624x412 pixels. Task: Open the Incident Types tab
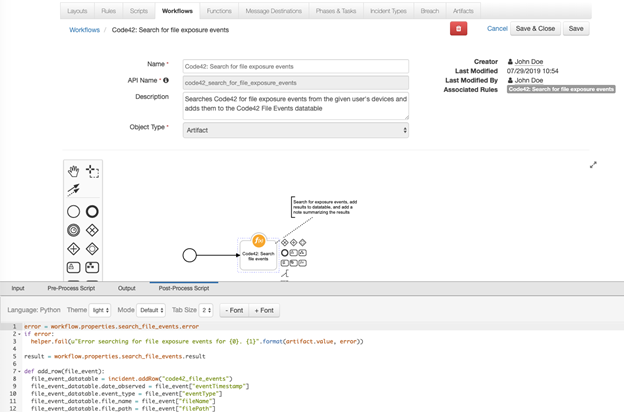pos(388,11)
